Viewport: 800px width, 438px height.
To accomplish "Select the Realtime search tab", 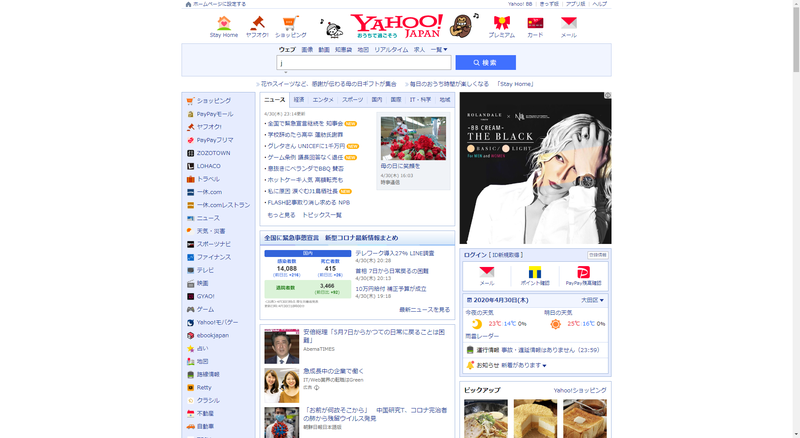I will pyautogui.click(x=391, y=50).
